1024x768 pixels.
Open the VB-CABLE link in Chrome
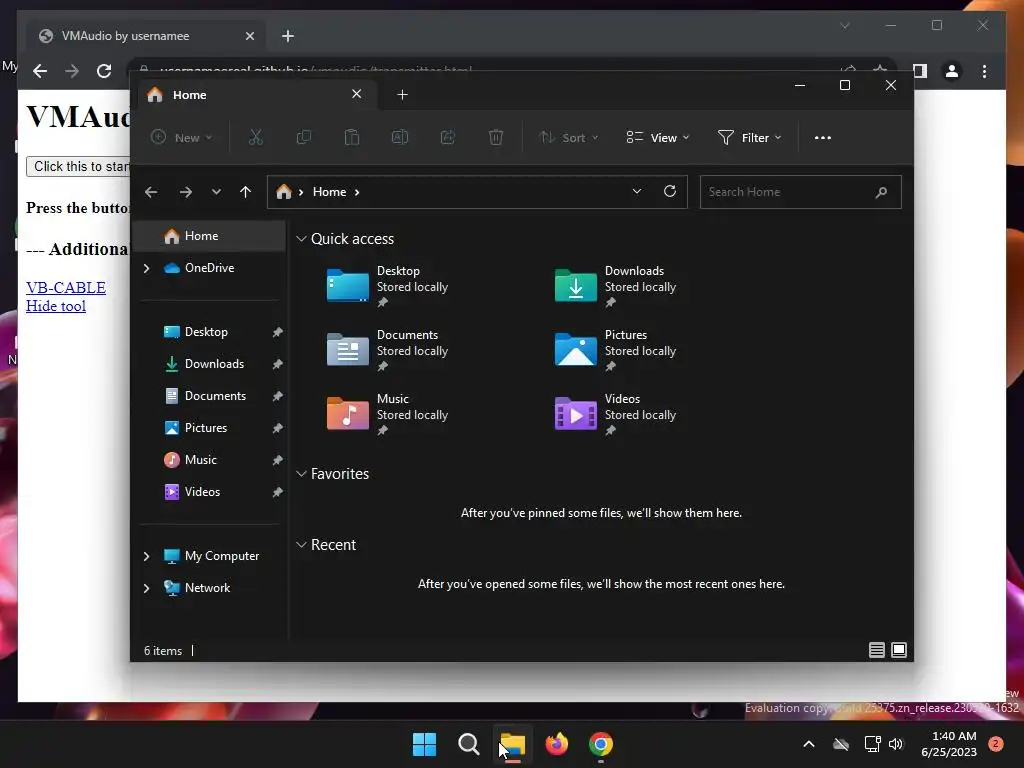66,287
